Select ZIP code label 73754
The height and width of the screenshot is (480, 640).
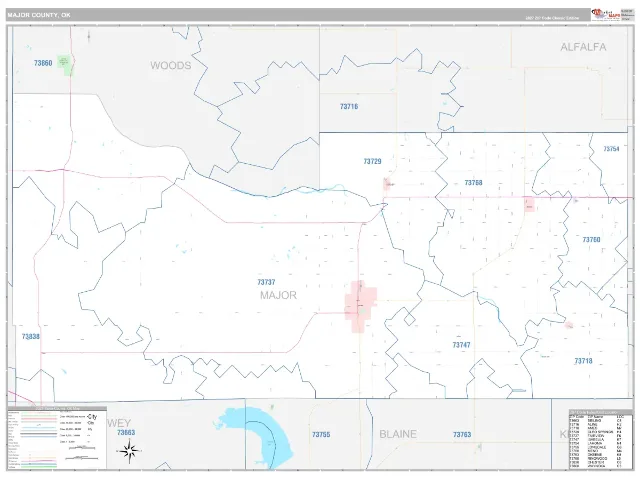pos(611,149)
